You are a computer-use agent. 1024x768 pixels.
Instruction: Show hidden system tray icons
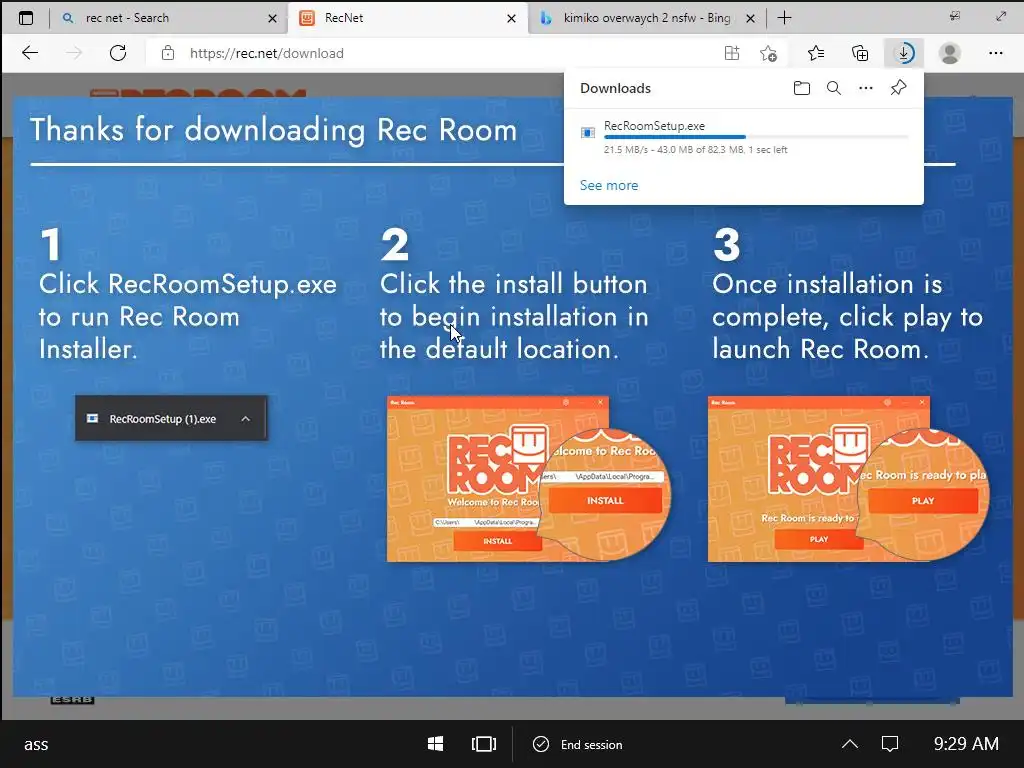click(x=850, y=744)
